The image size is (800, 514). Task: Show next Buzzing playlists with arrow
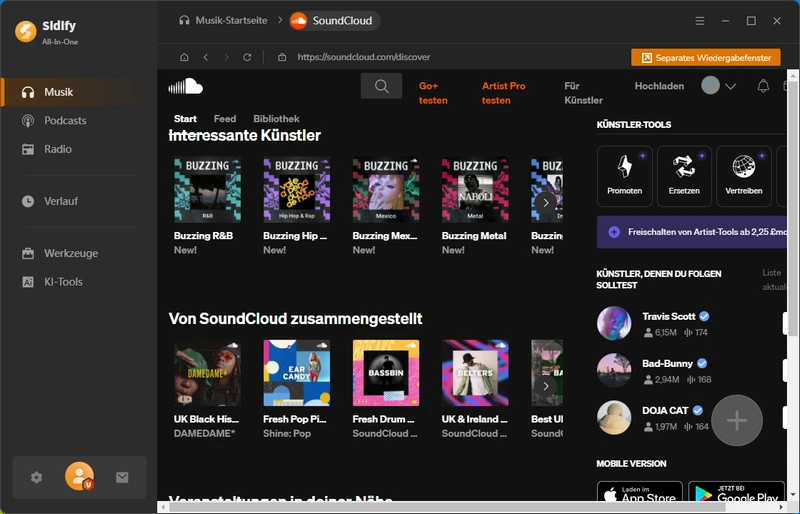point(546,203)
